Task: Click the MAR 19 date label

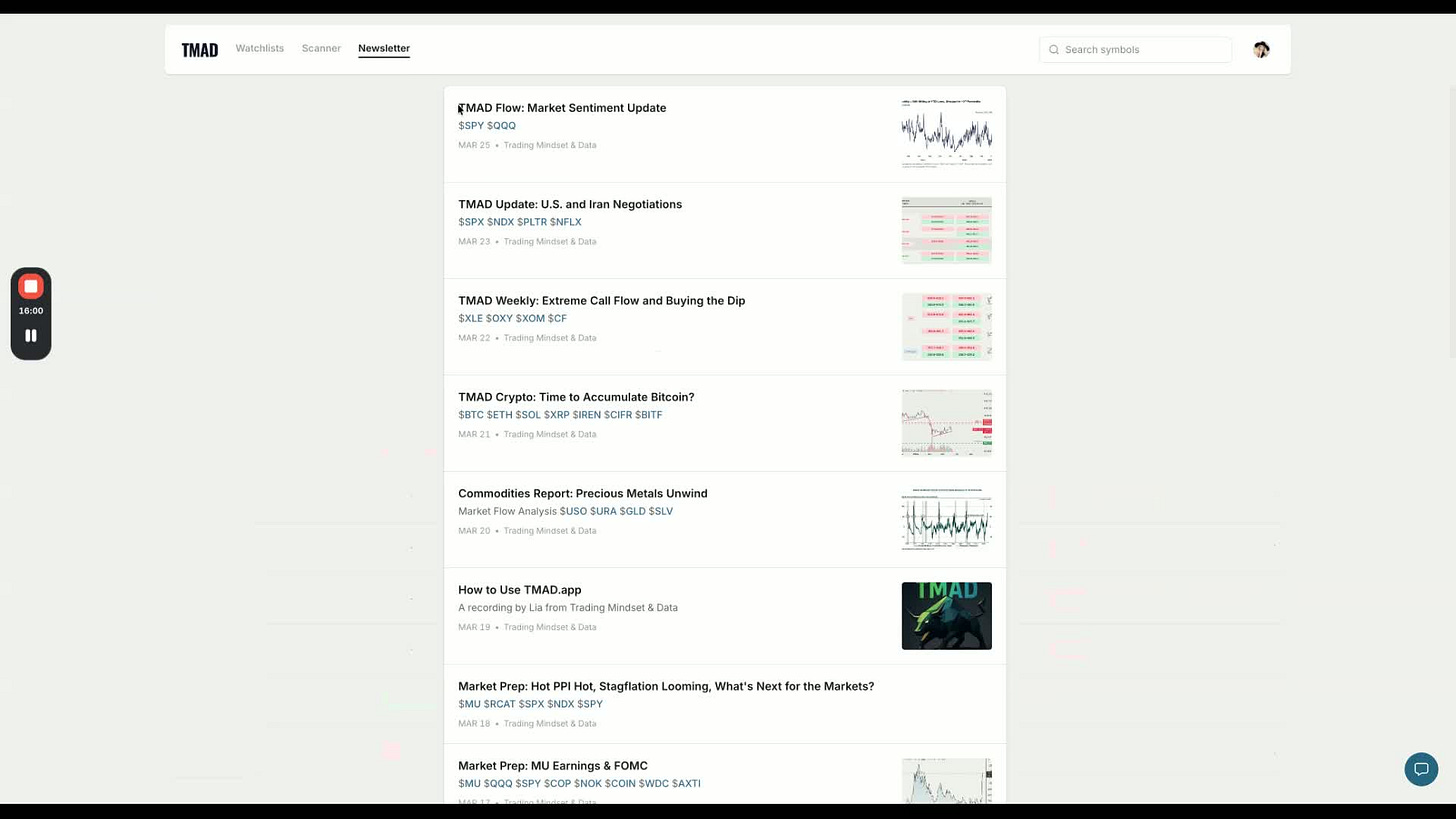Action: point(474,627)
